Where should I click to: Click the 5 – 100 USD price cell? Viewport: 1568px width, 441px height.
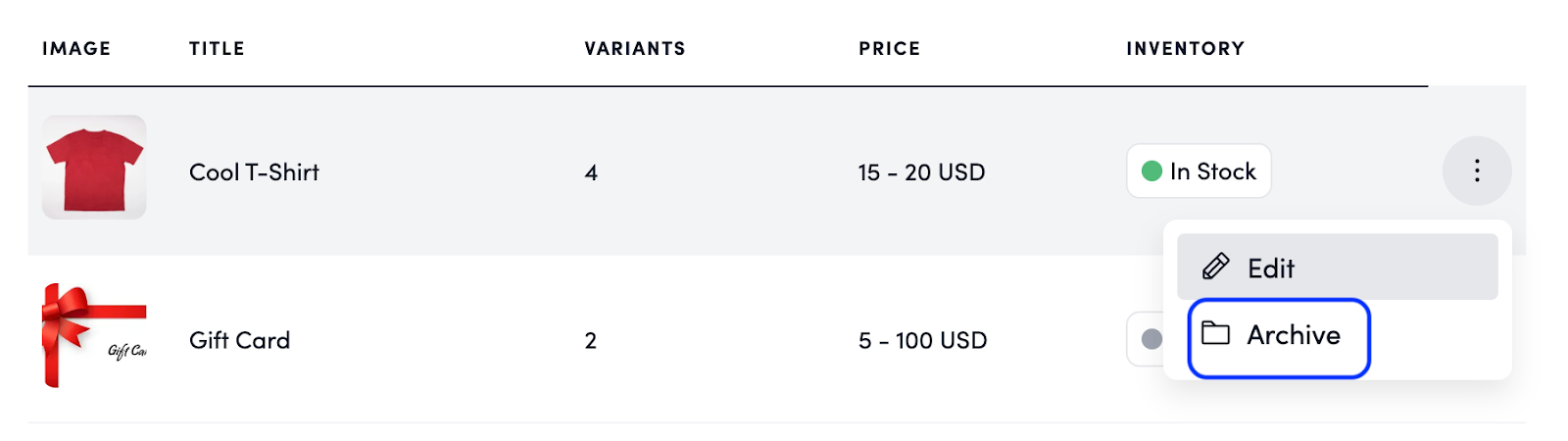[922, 340]
